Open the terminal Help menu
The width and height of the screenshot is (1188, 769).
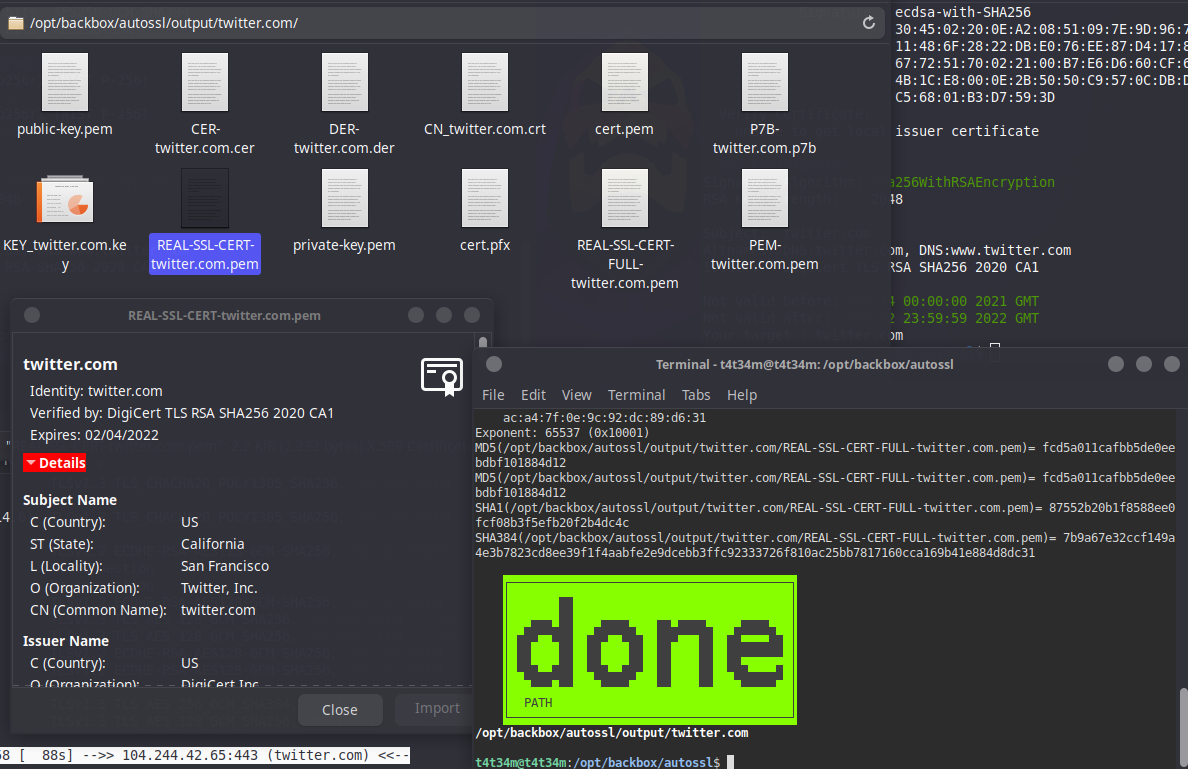pos(742,395)
